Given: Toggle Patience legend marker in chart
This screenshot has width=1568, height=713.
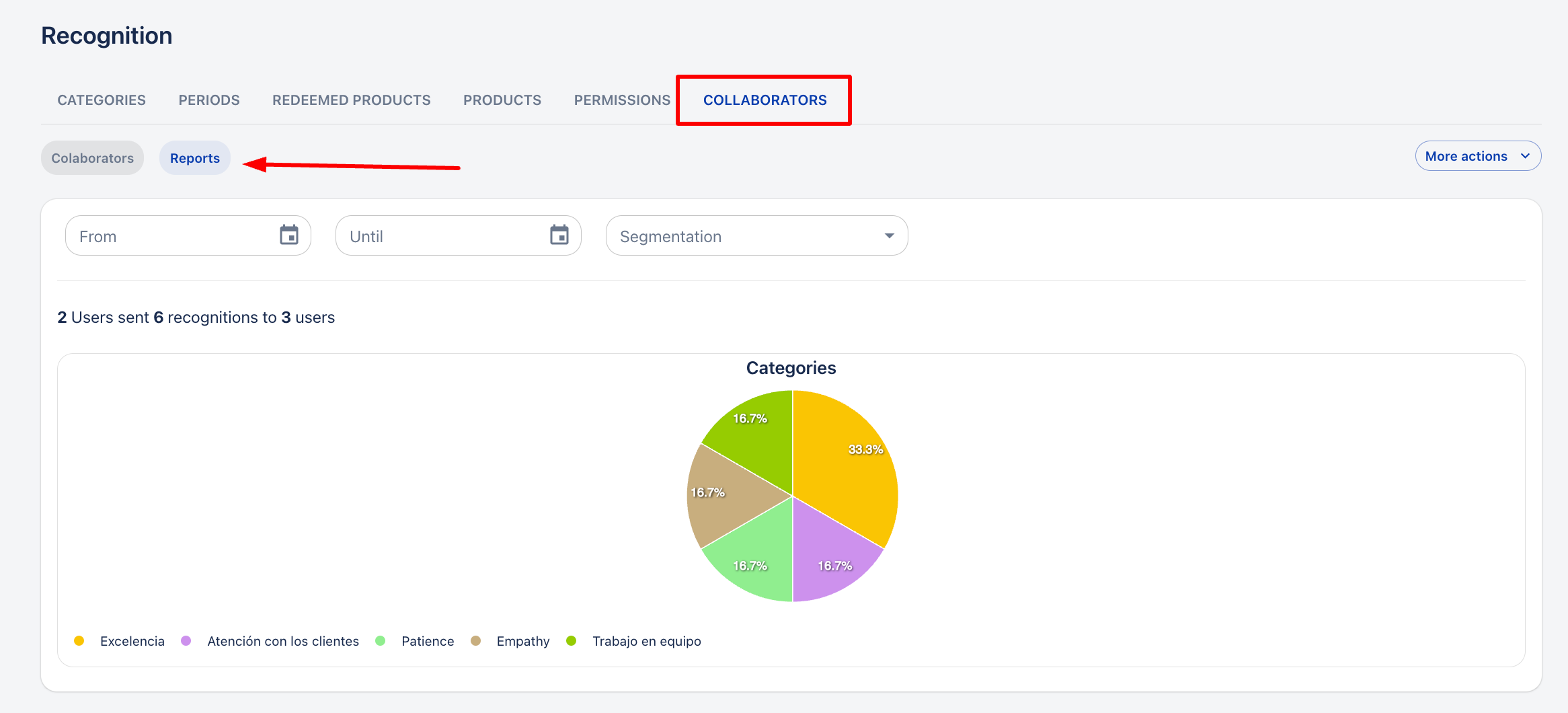Looking at the screenshot, I should click(381, 641).
